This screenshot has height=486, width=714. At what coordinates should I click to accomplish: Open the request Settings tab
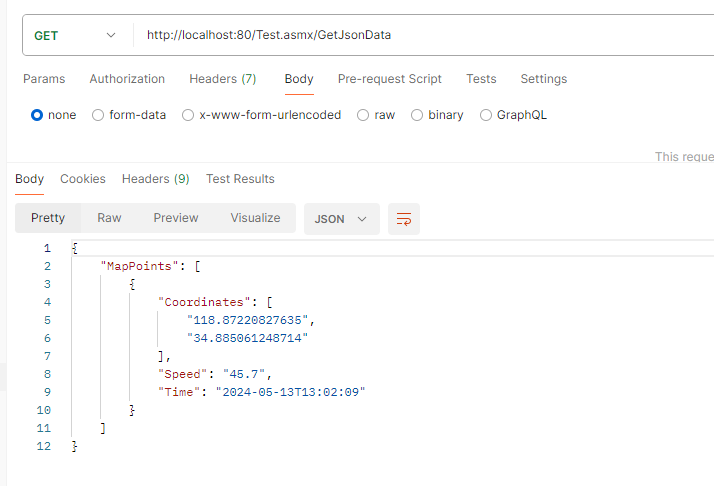click(543, 79)
